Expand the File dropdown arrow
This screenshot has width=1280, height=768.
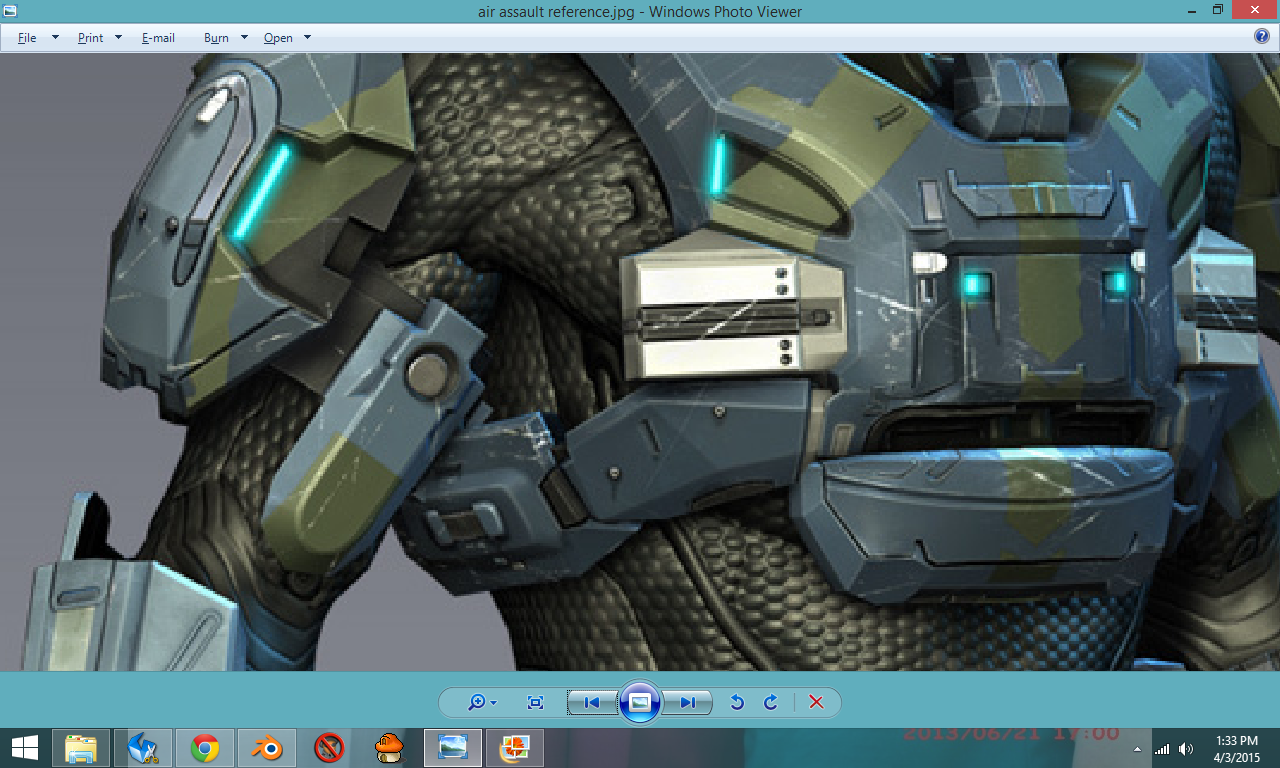[55, 38]
